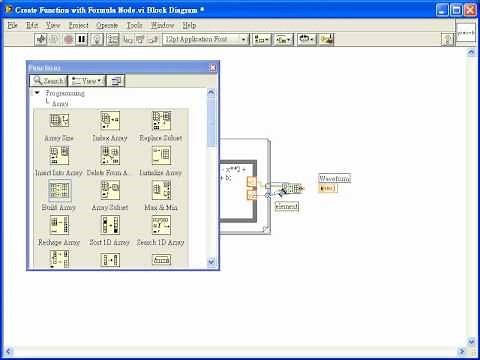Click the block diagram vertical scroll-down arrow

click(471, 341)
